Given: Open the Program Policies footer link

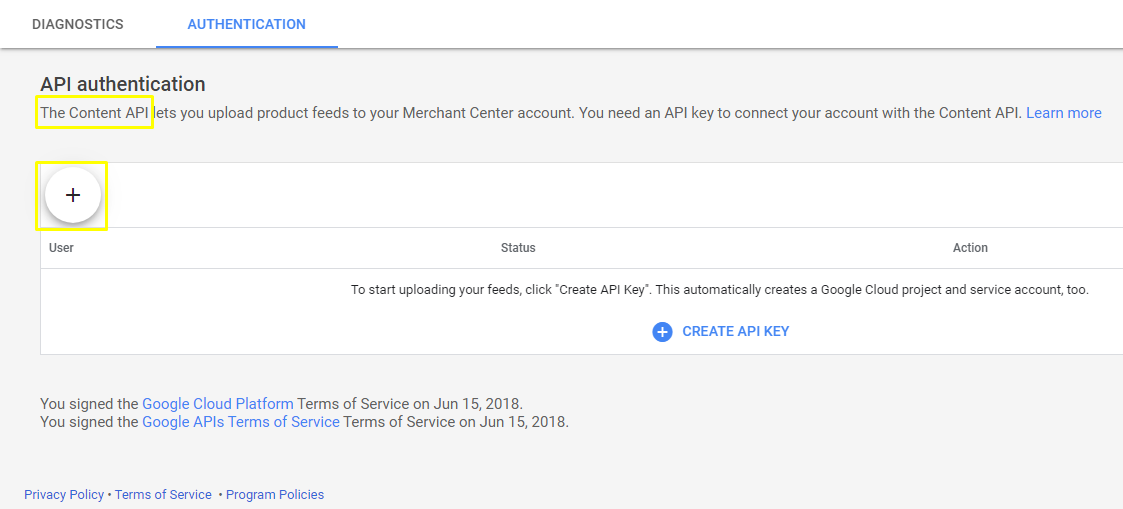Looking at the screenshot, I should [x=275, y=494].
